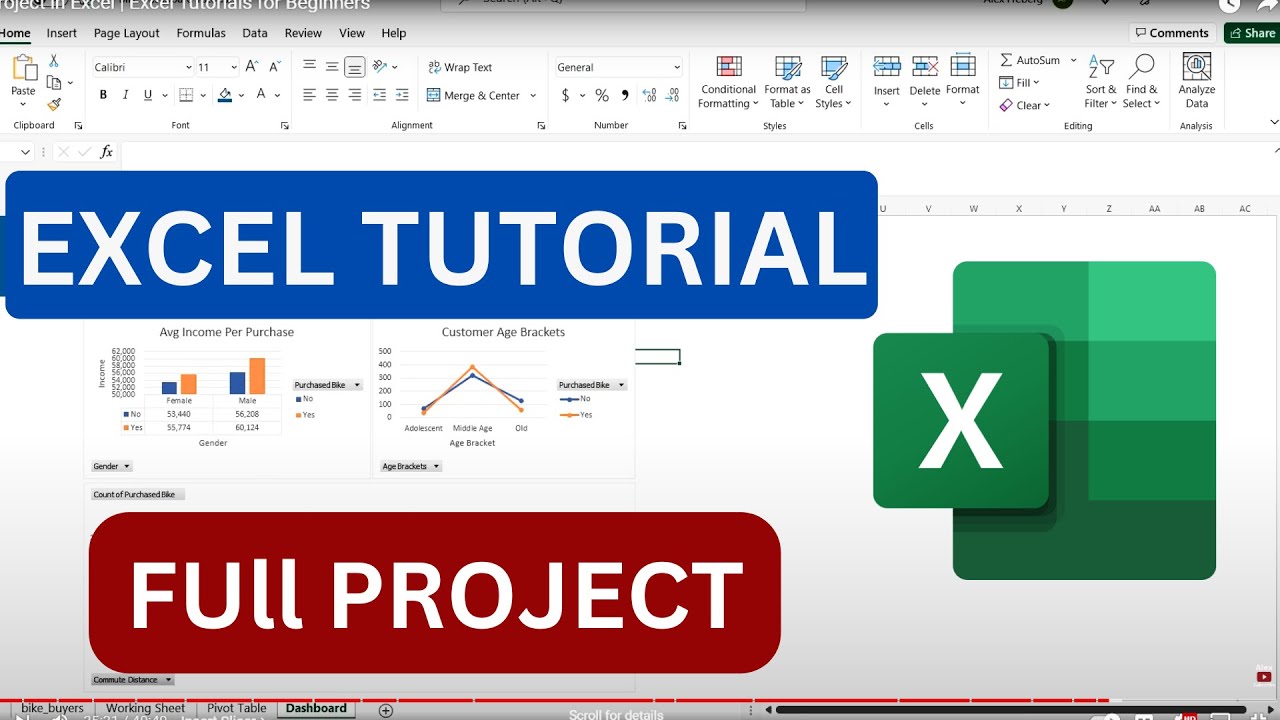Click the Paste clipboard icon
1280x720 pixels.
[23, 68]
